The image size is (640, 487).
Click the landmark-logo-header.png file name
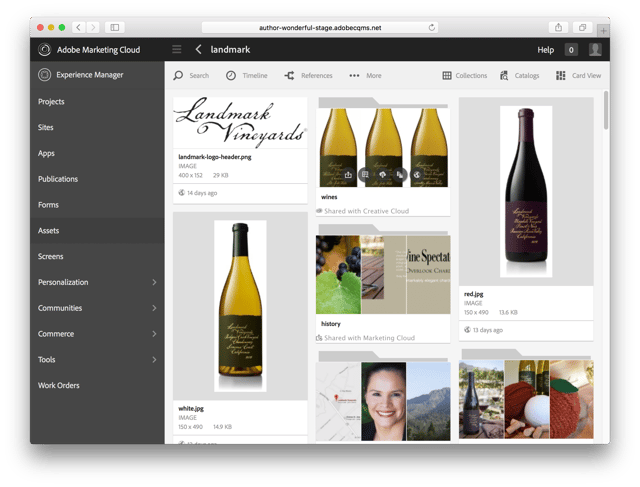[x=215, y=157]
